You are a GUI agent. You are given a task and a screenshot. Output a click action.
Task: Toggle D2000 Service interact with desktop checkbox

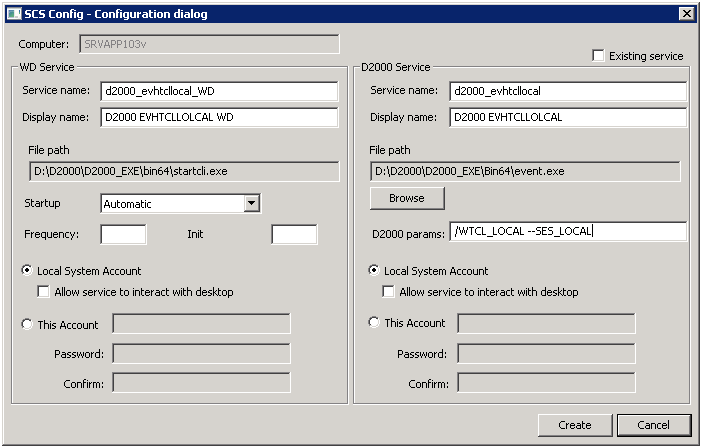(x=389, y=292)
